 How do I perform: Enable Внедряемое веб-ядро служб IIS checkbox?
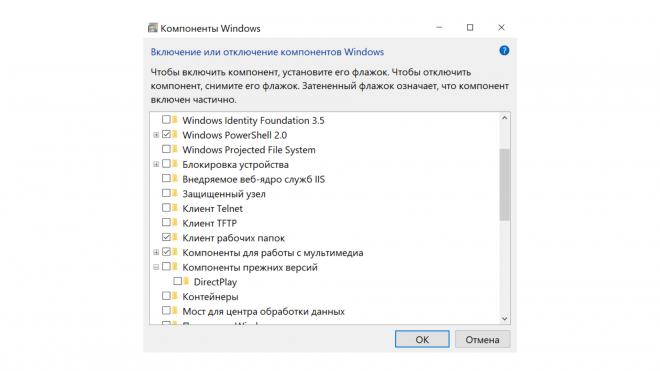pos(166,179)
